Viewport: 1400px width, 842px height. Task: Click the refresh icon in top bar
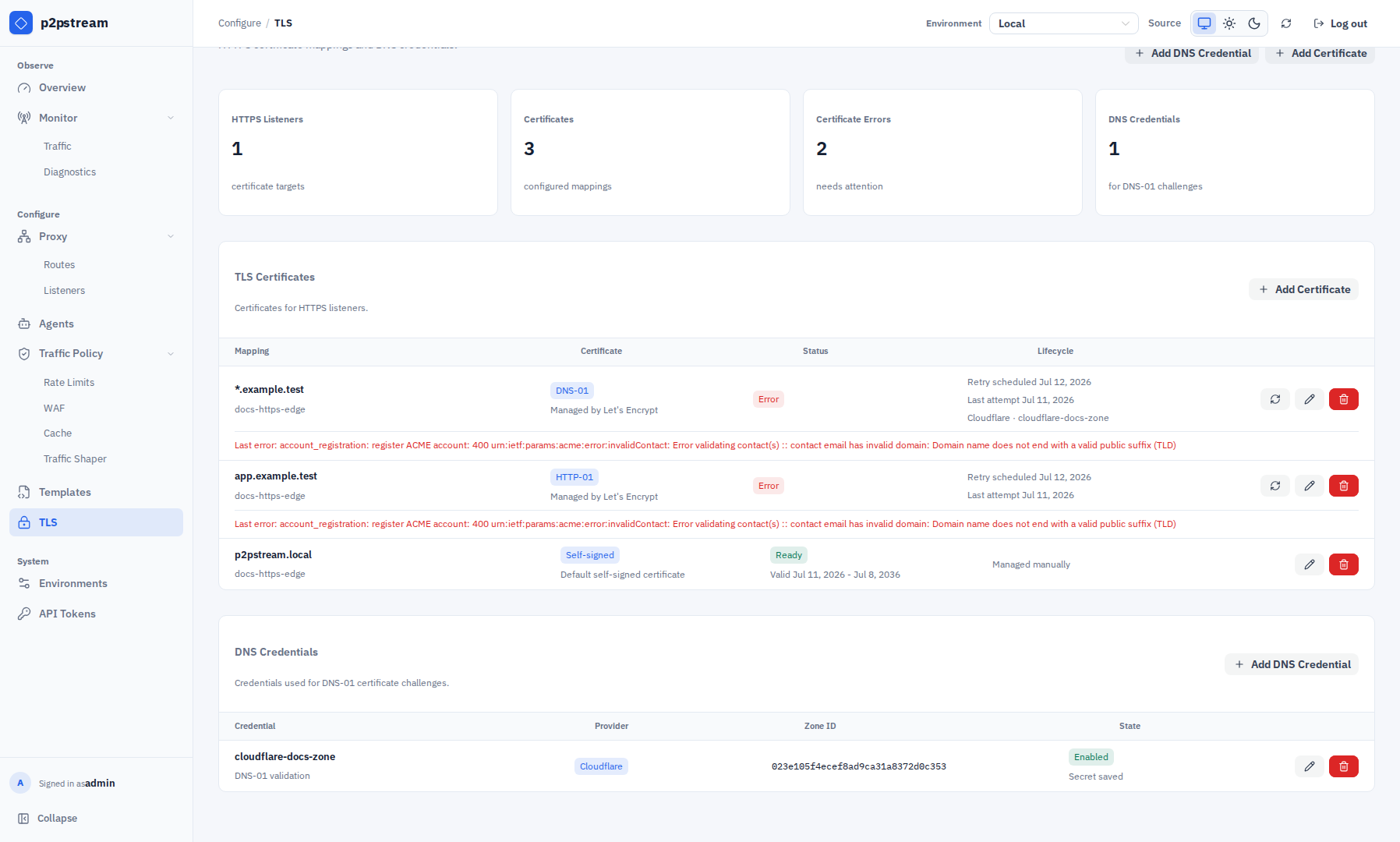1286,23
